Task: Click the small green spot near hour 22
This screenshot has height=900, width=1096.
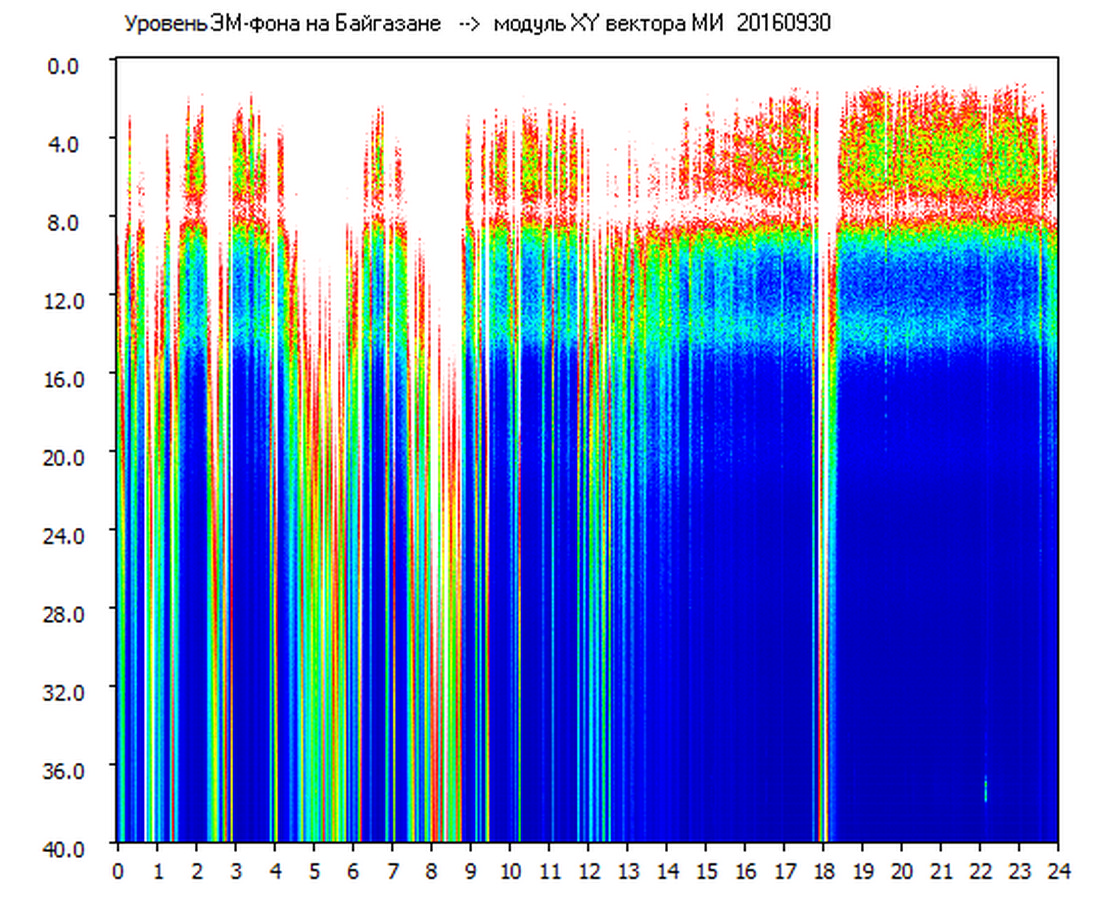Action: point(986,790)
